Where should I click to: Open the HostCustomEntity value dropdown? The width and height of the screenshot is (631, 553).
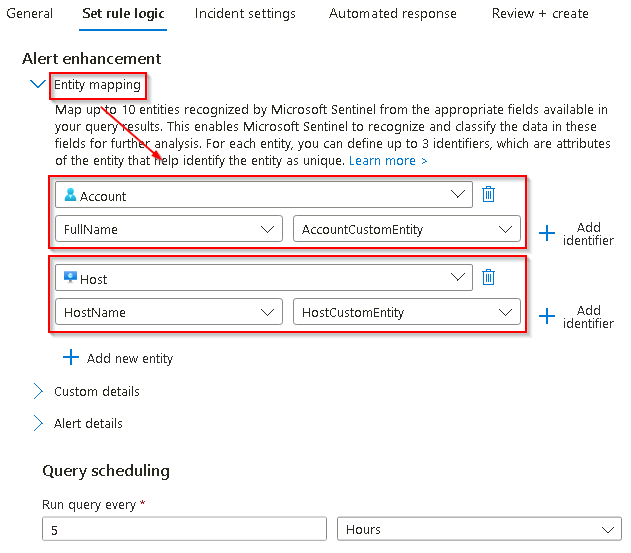click(x=407, y=312)
